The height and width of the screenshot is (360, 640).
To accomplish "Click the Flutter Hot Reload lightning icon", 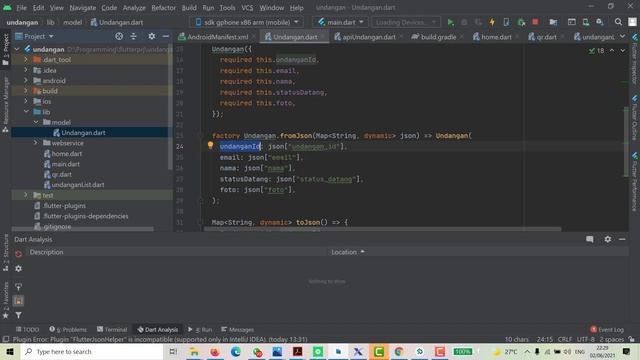I will (492, 22).
